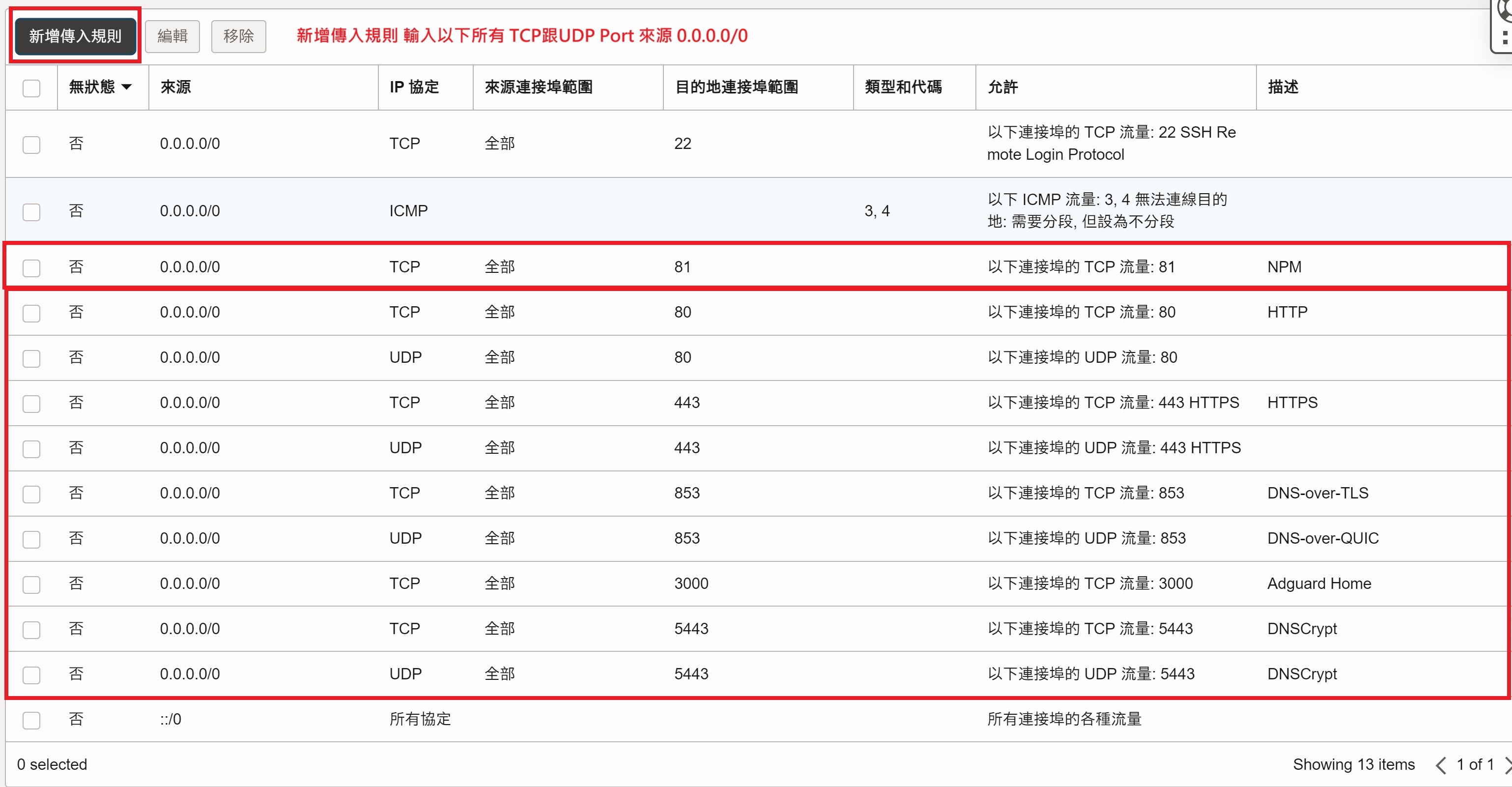Image resolution: width=1512 pixels, height=787 pixels.
Task: Click the 移除 button
Action: [x=238, y=36]
